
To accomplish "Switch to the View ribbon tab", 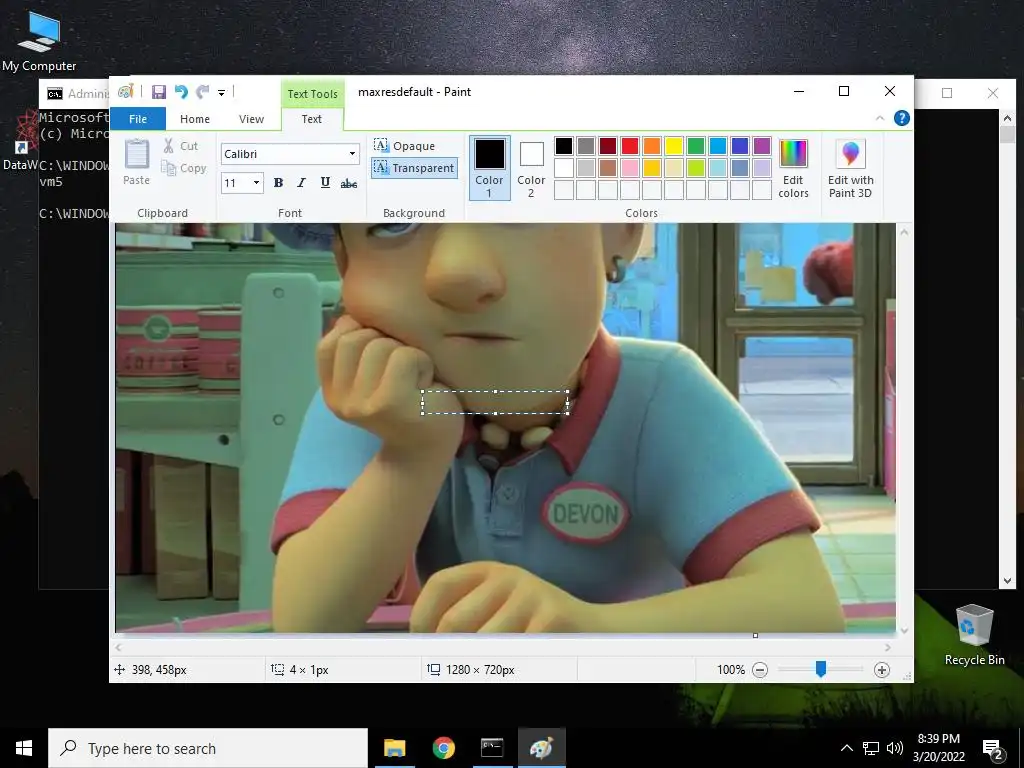I will 251,119.
